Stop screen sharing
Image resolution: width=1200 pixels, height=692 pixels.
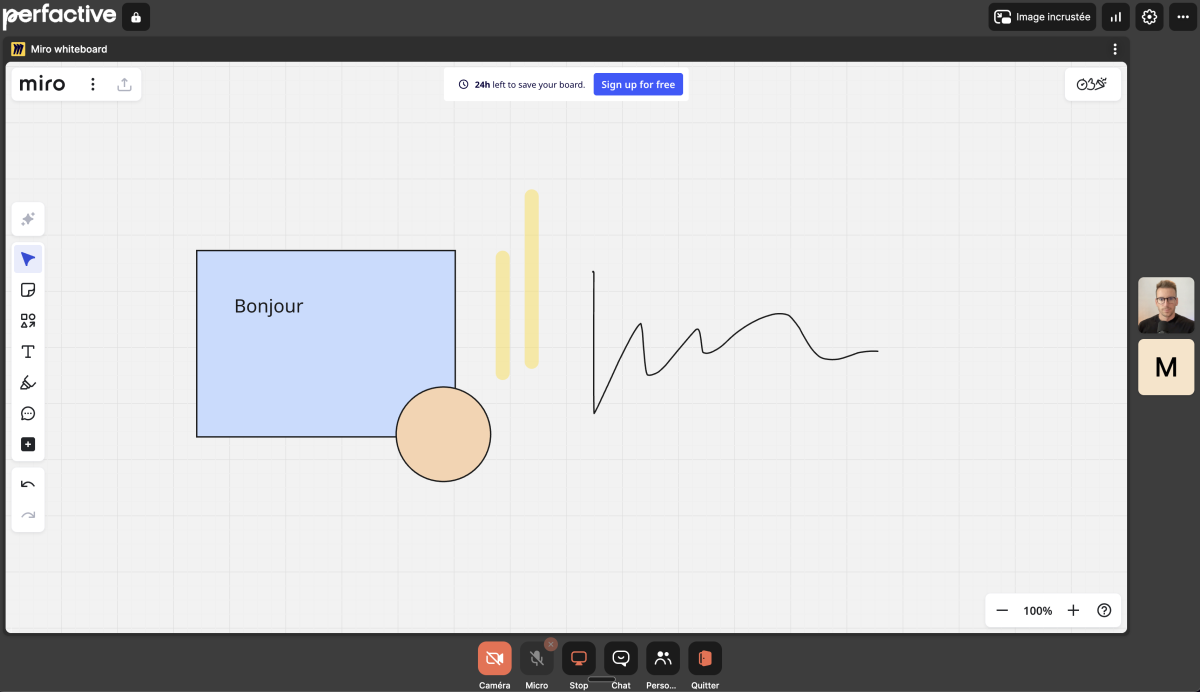tap(578, 658)
